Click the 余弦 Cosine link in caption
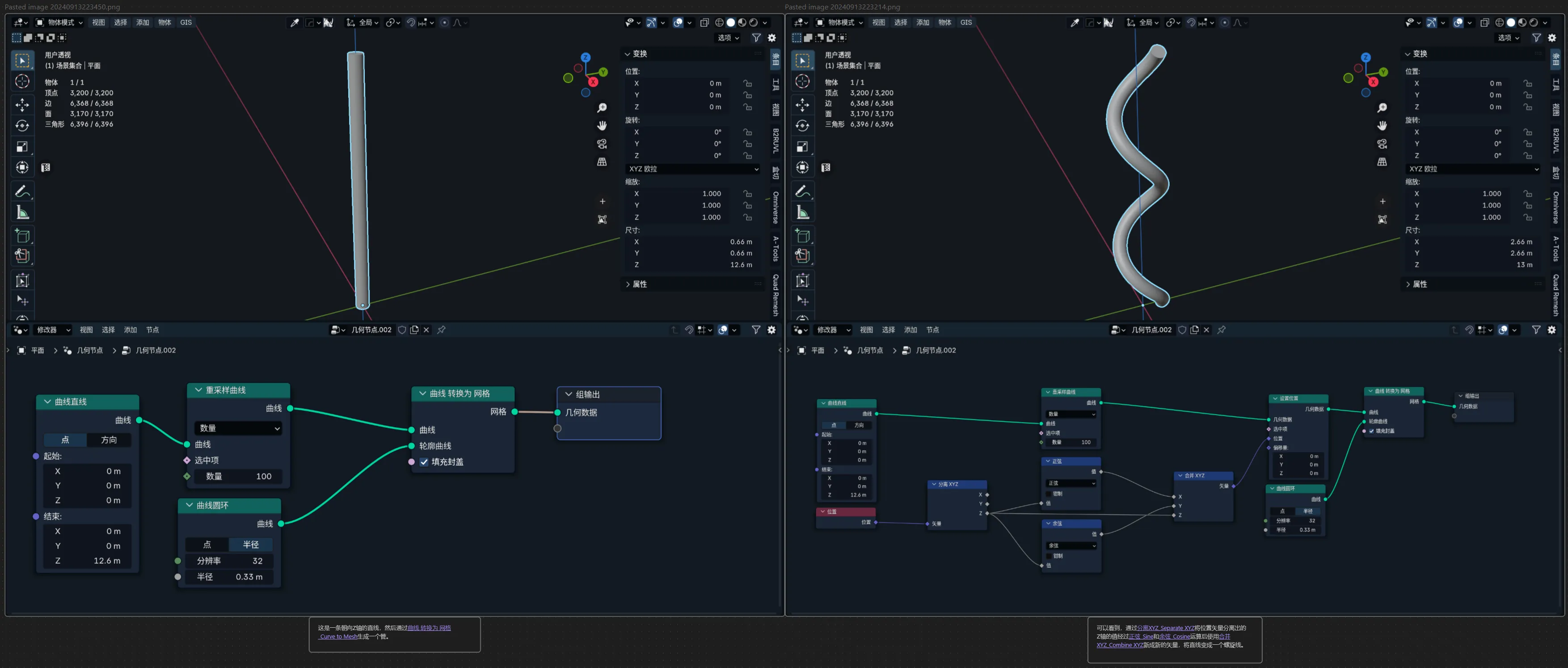Screen dimensions: 1568x668 1174,636
